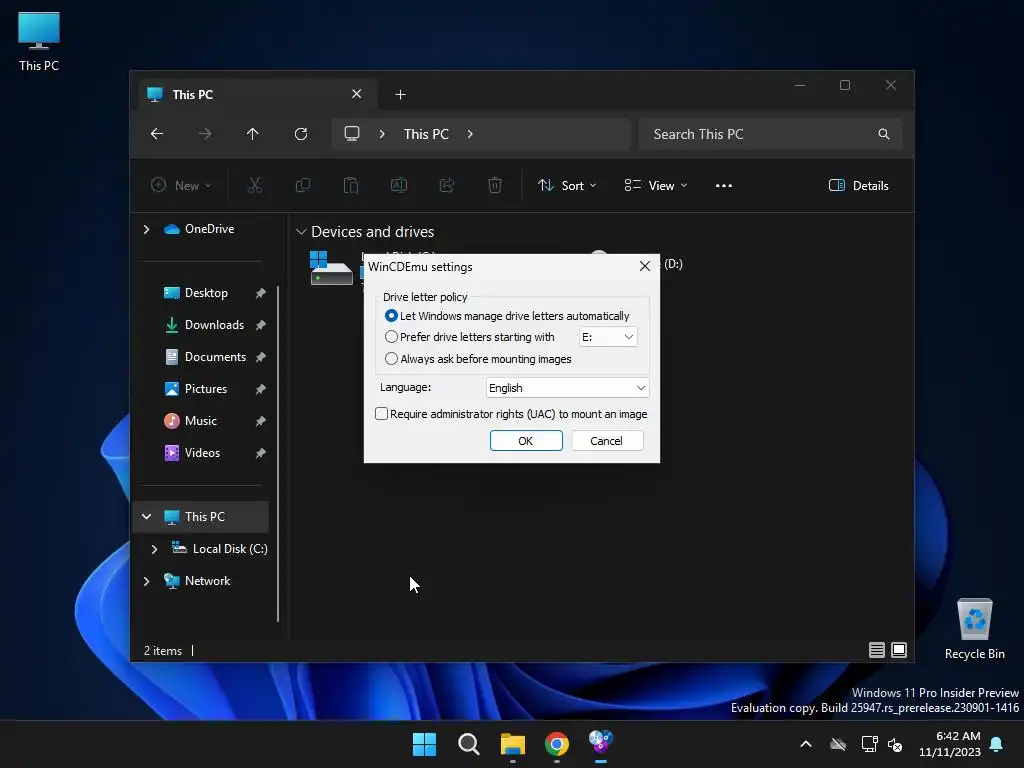Viewport: 1024px width, 768px height.
Task: Open the New item dropdown
Action: [181, 185]
